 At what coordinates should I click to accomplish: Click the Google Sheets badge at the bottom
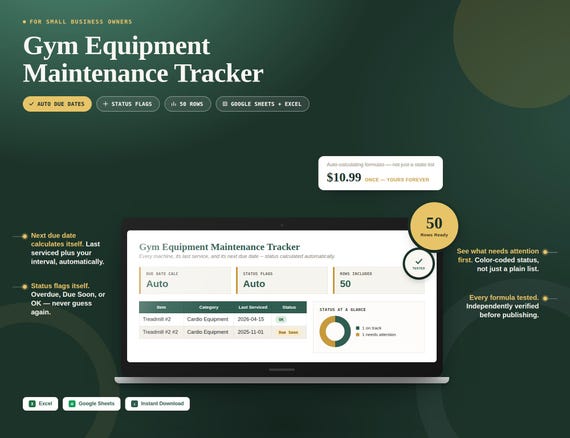pyautogui.click(x=91, y=404)
